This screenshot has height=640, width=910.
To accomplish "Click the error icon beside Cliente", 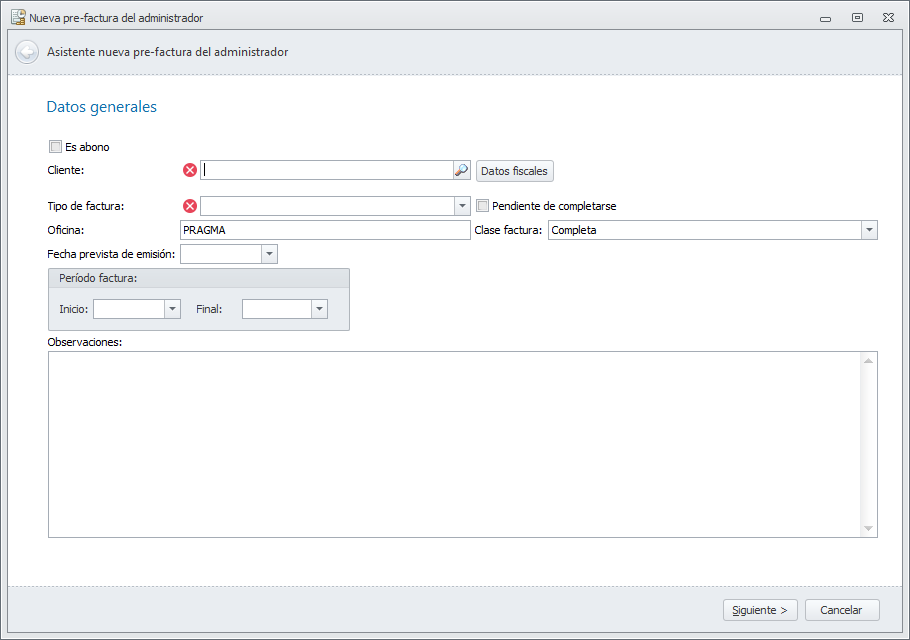I will click(x=190, y=171).
